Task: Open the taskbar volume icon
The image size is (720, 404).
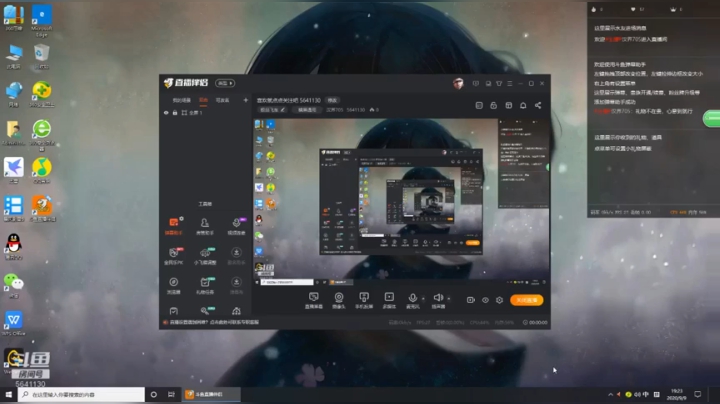Action: coord(637,394)
